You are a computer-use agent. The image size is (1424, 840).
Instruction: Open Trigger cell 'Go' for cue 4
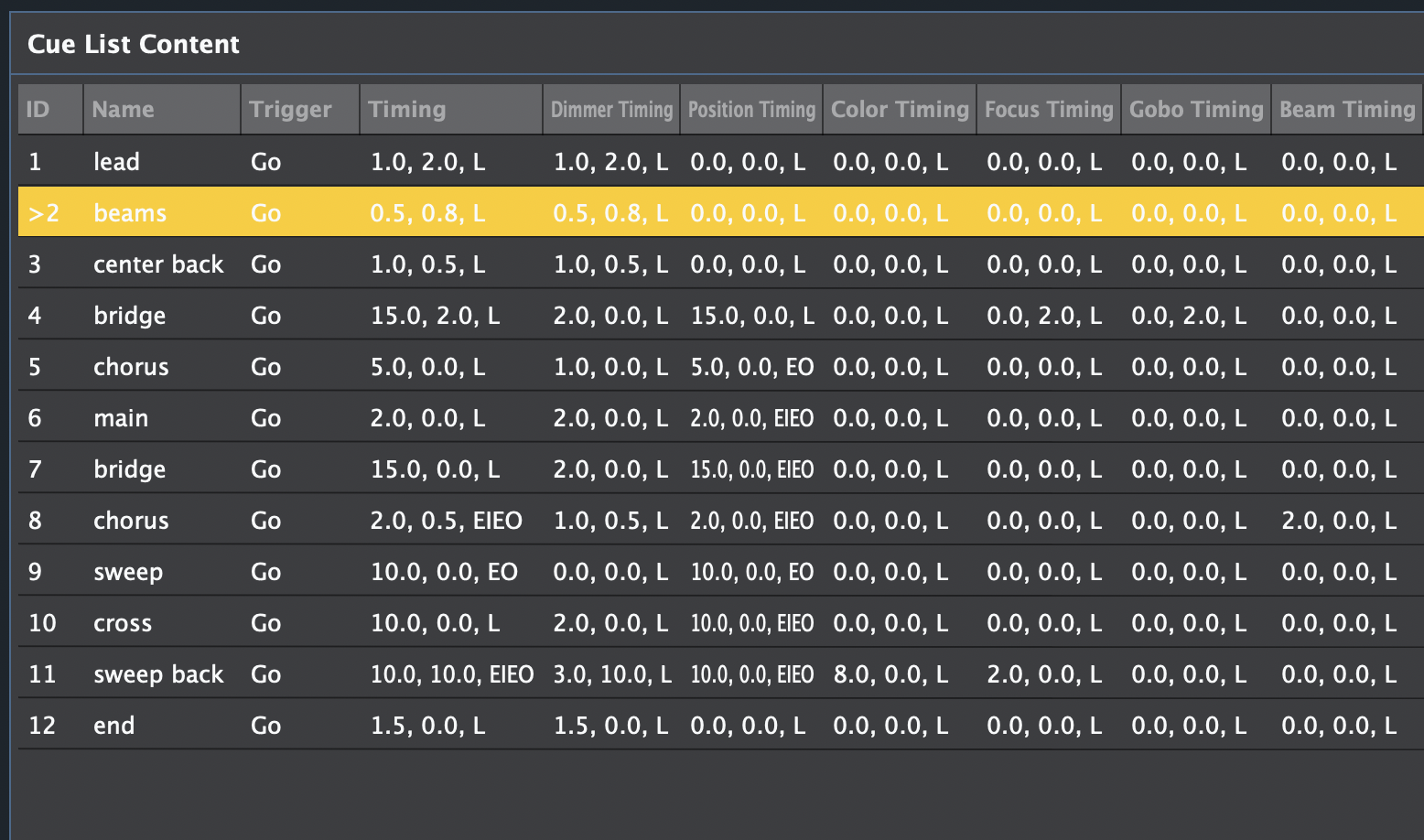pyautogui.click(x=266, y=316)
